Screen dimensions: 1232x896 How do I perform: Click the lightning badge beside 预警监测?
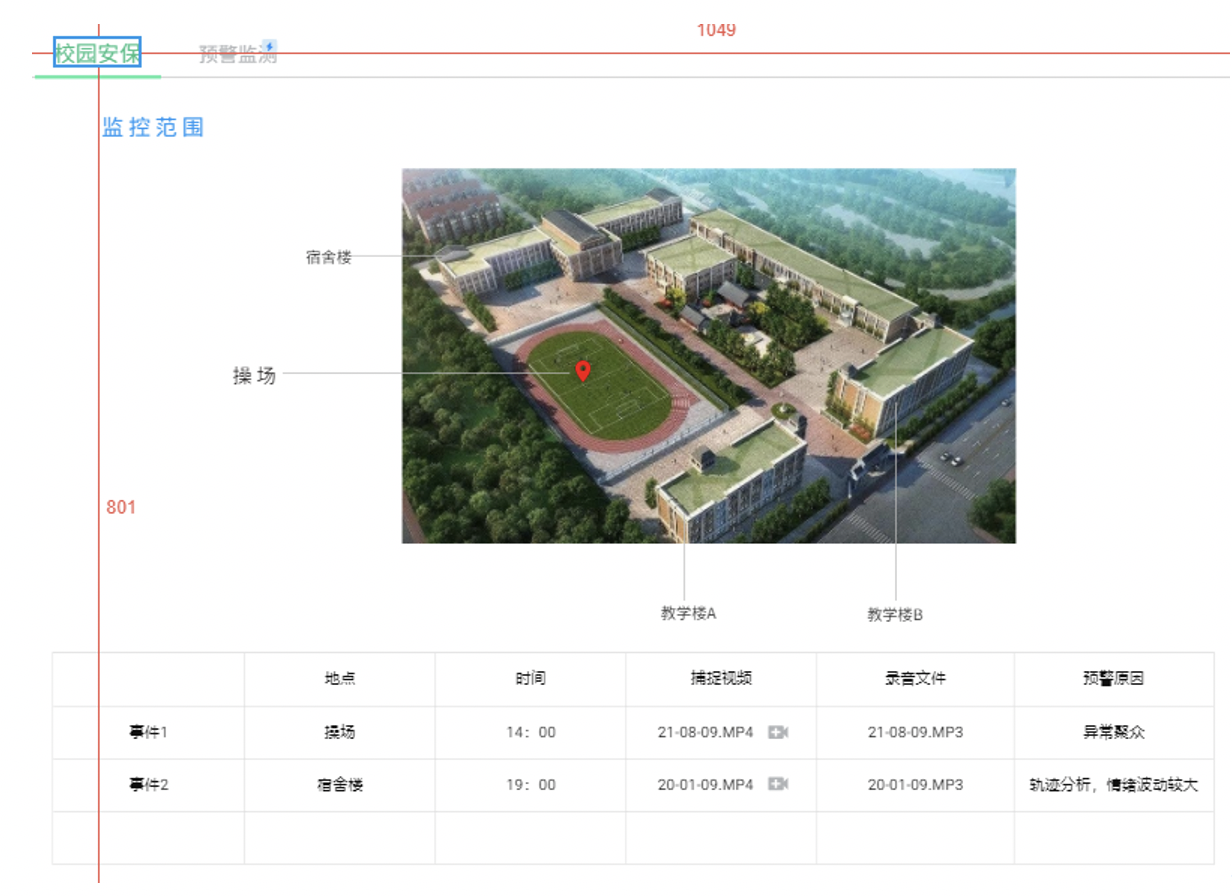pos(269,46)
